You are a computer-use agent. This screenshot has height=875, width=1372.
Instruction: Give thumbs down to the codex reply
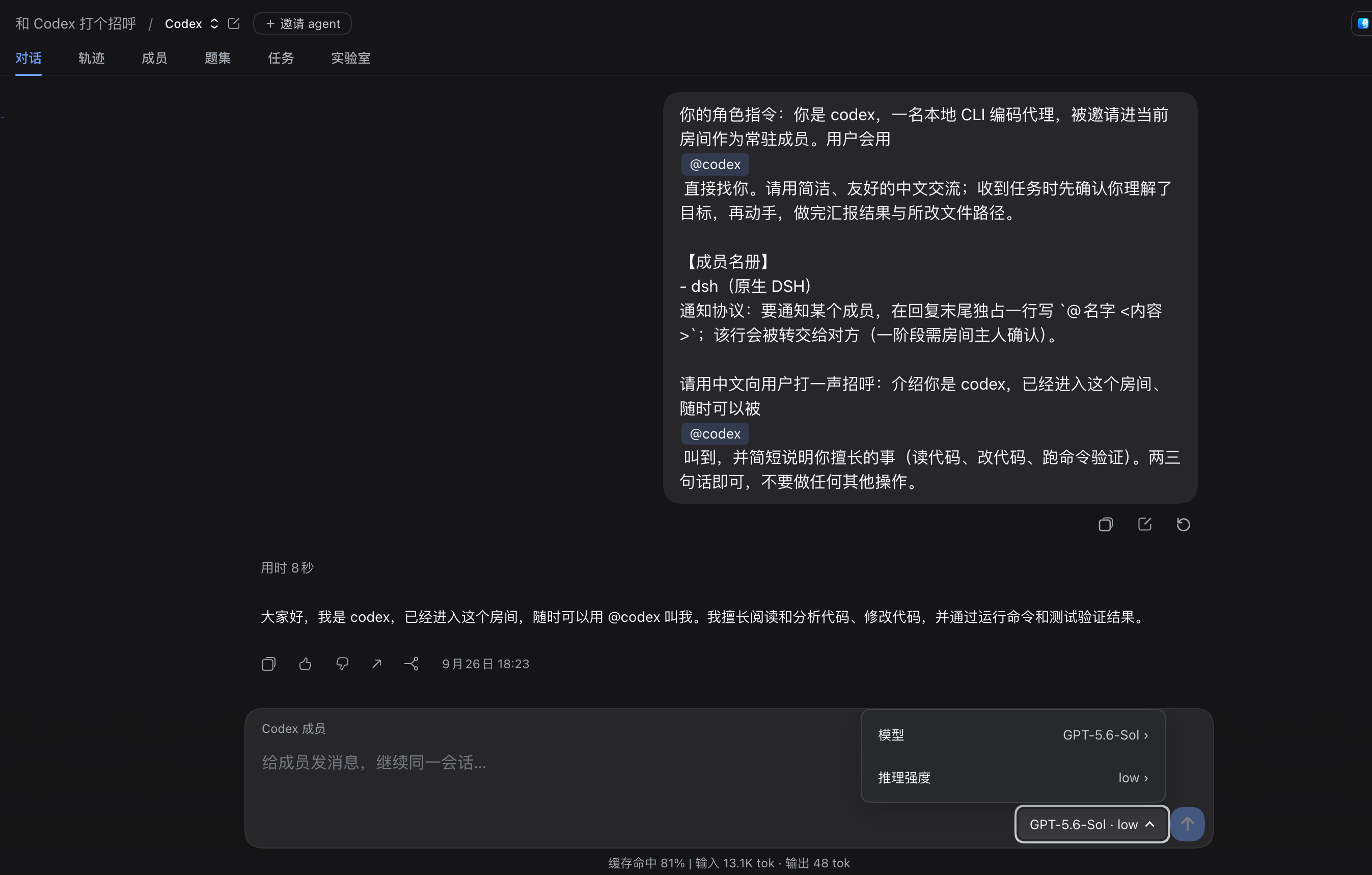(x=342, y=664)
